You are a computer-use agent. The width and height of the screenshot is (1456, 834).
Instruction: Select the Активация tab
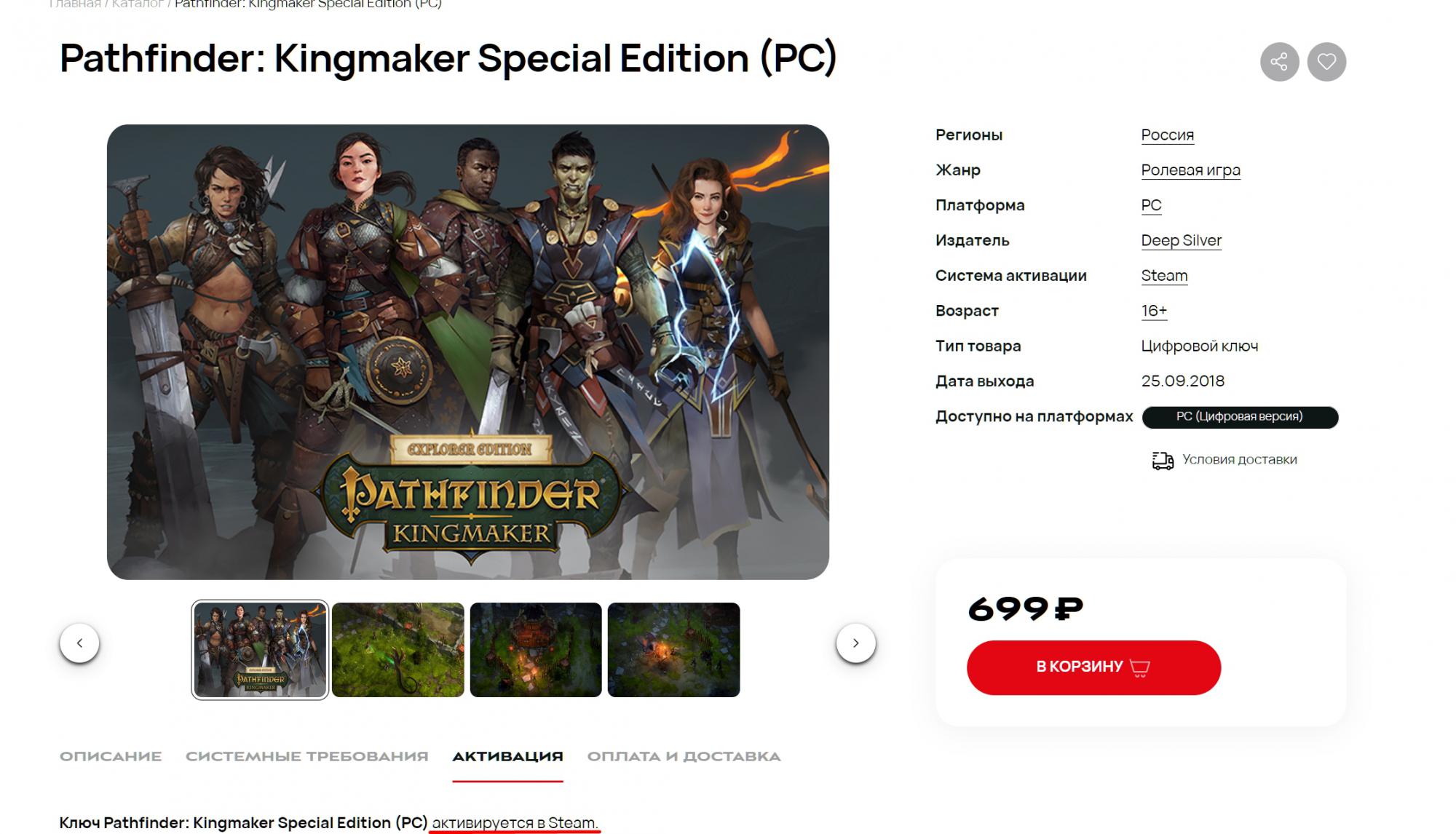click(x=507, y=757)
